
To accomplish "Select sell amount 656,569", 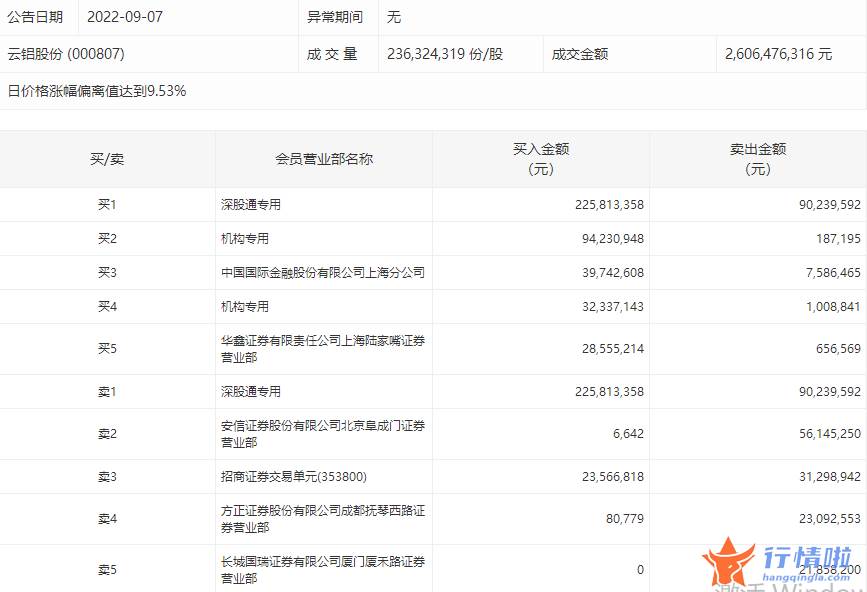I will 838,349.
